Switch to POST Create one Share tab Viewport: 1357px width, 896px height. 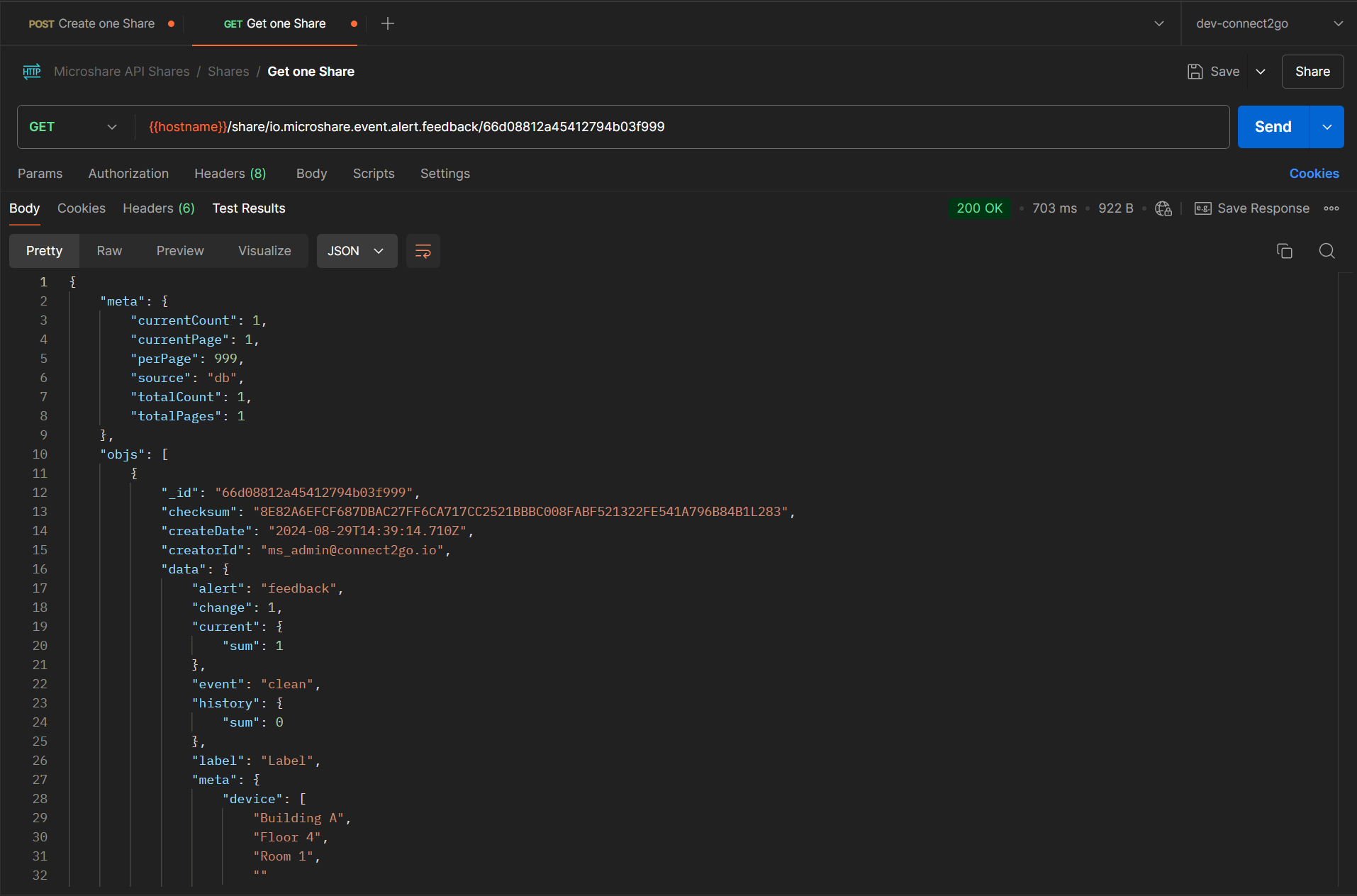(91, 23)
